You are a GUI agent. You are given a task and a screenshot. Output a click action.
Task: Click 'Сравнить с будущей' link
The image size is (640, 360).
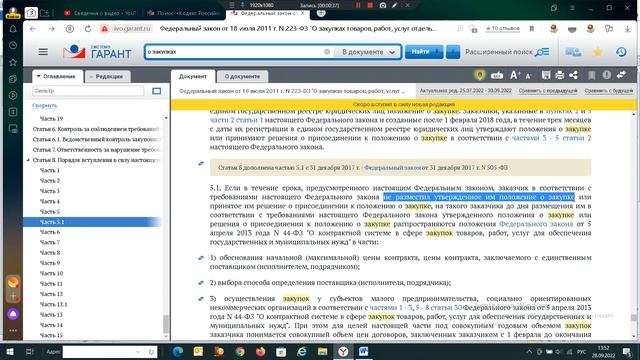(609, 91)
